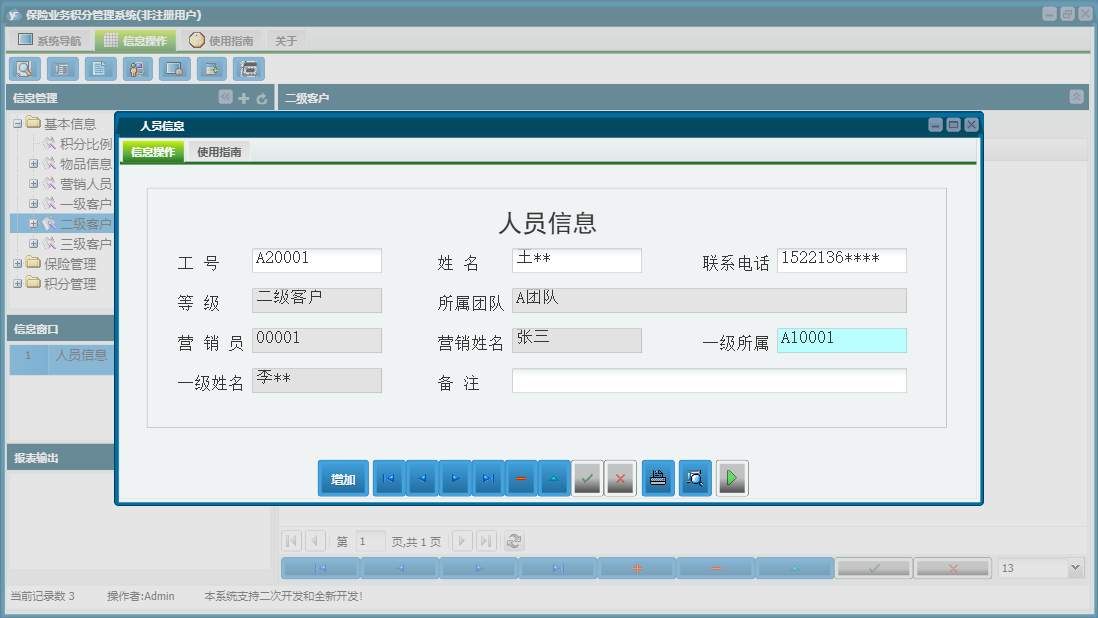Viewport: 1098px width, 618px height.
Task: Select the search tool in the main toolbar
Action: (x=24, y=68)
